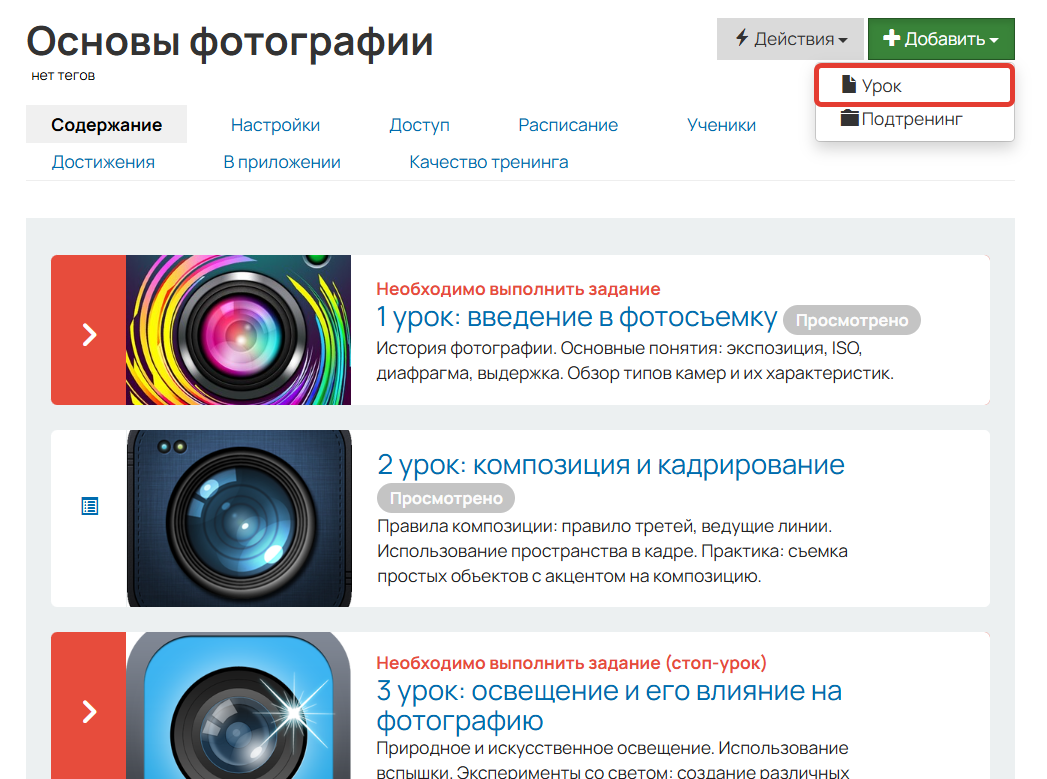Click lesson 1 description about История фотографии
The height and width of the screenshot is (779, 1047).
(634, 360)
